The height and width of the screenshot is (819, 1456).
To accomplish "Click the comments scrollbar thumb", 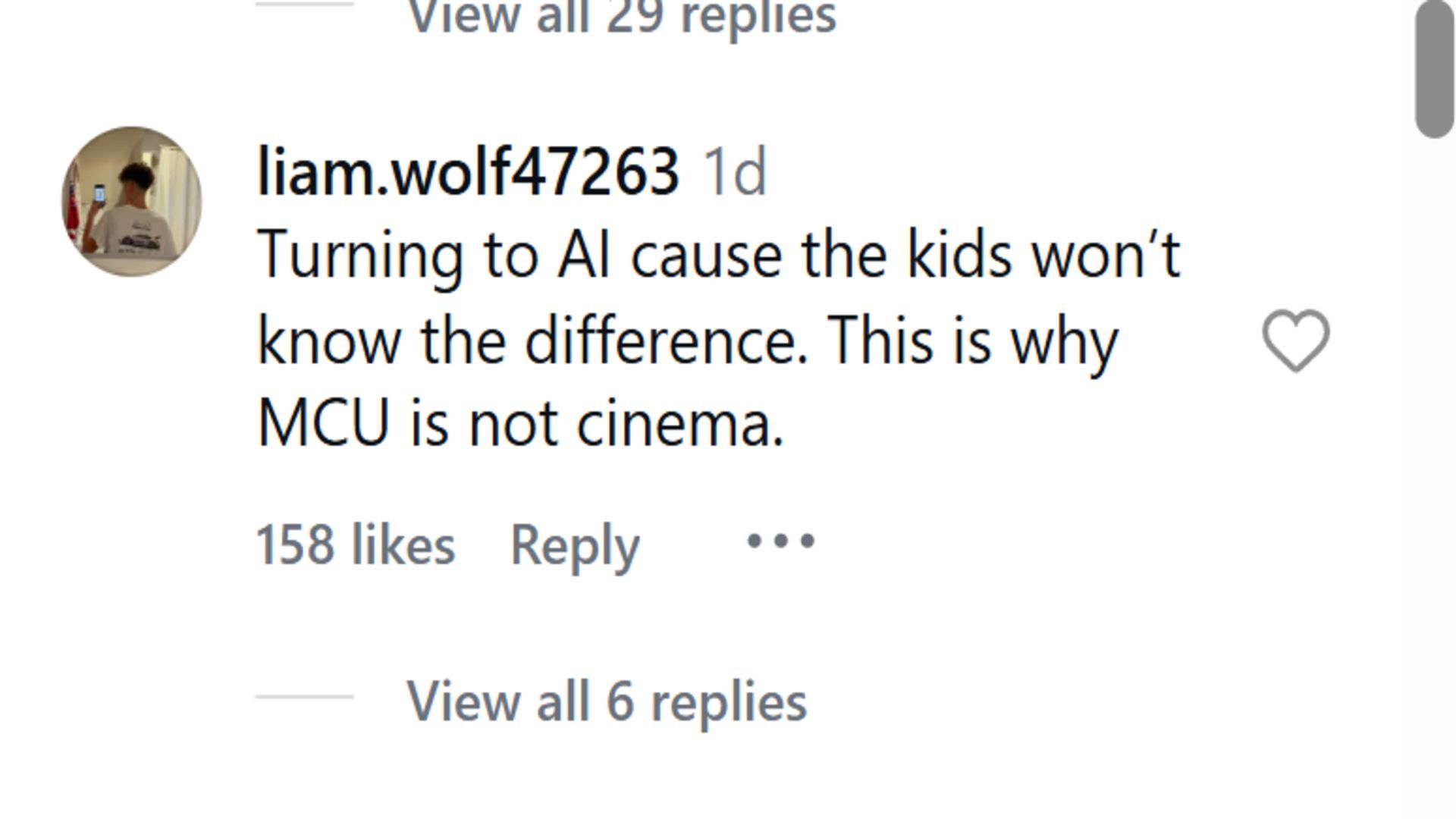I will [1434, 68].
